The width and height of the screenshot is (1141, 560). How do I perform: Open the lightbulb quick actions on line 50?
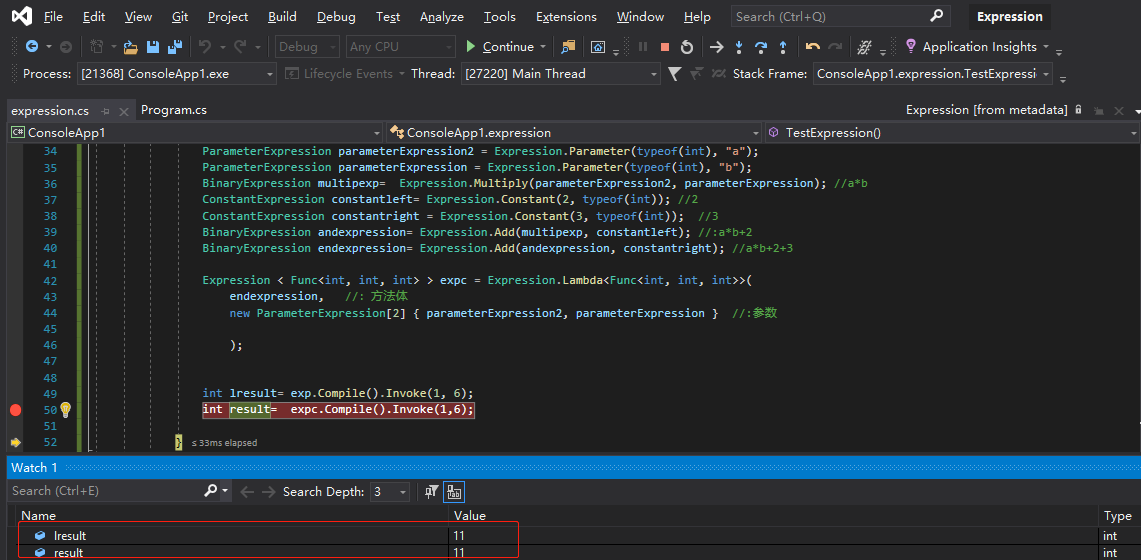66,409
